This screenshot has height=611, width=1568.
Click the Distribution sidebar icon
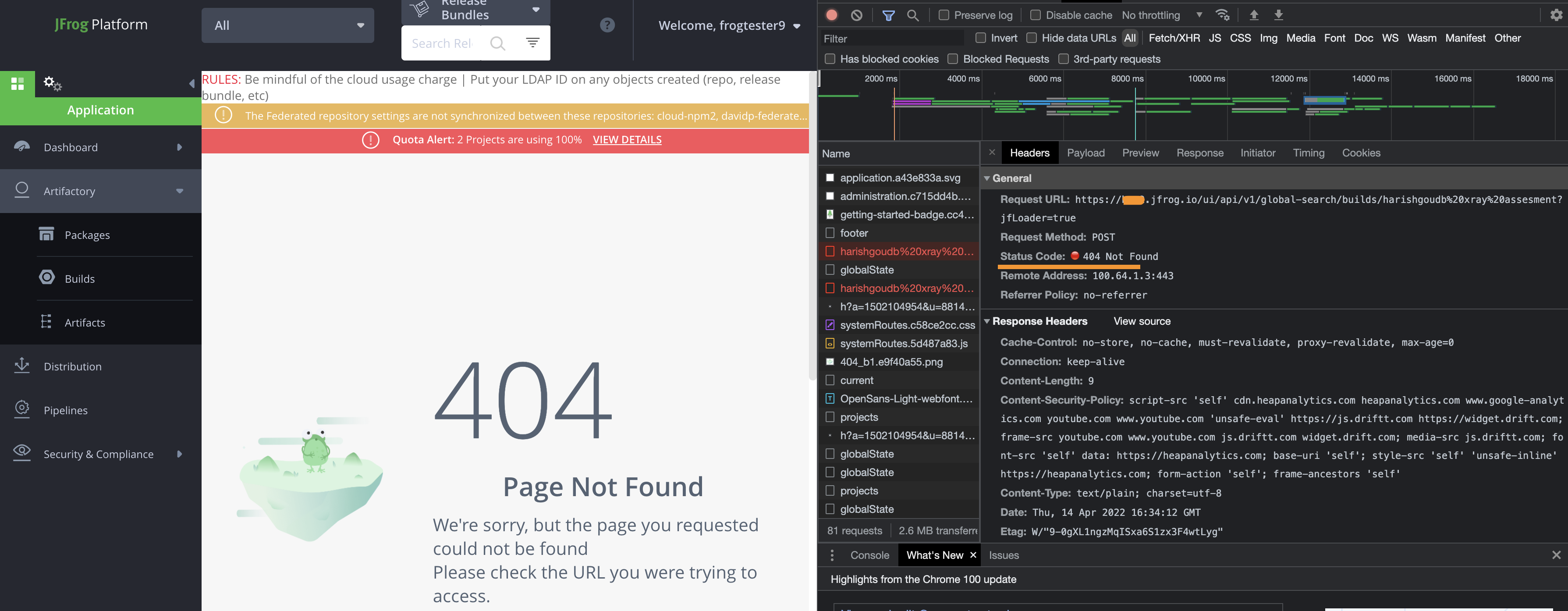click(x=22, y=366)
